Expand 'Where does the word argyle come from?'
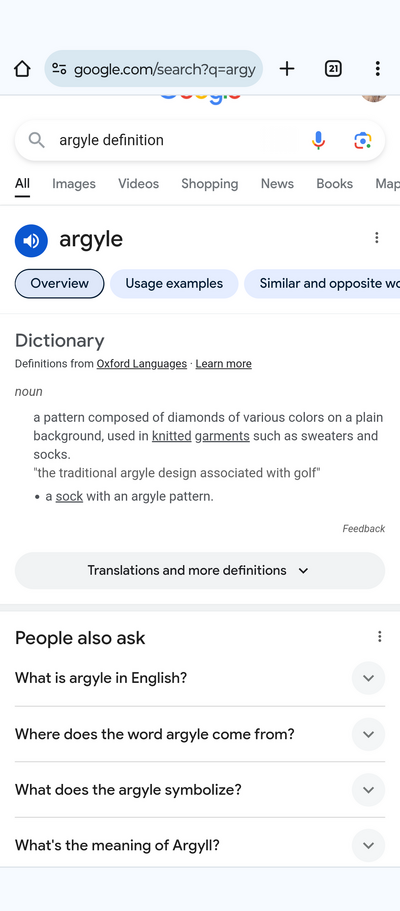Screen dimensions: 400x911 click(200, 734)
